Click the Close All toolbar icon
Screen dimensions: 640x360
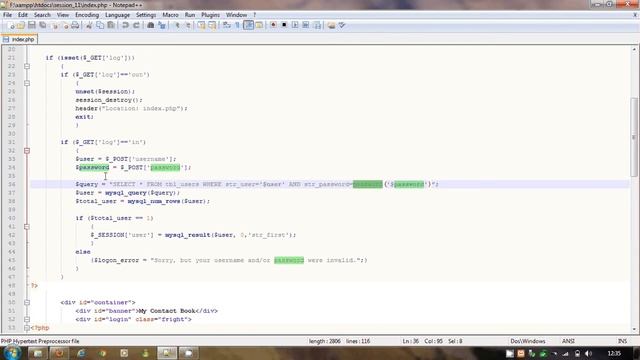[x=65, y=25]
